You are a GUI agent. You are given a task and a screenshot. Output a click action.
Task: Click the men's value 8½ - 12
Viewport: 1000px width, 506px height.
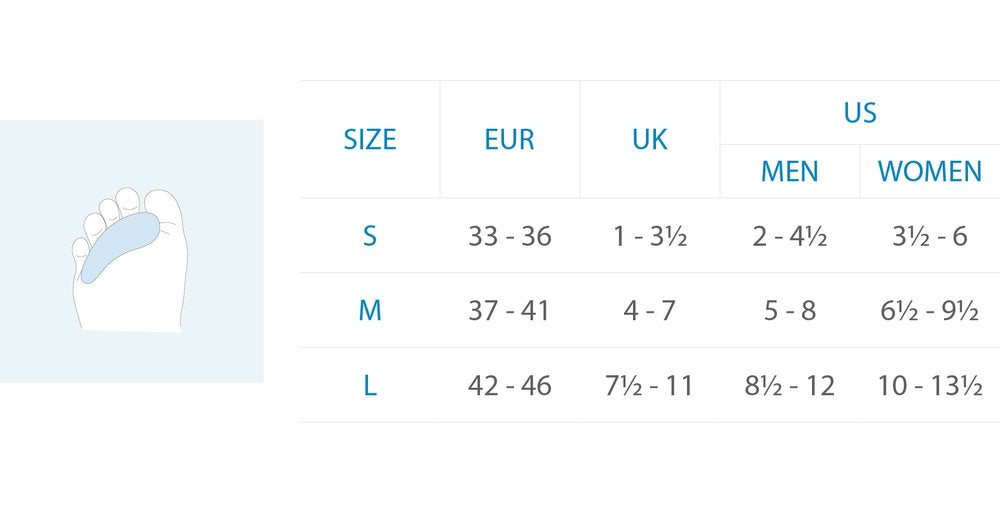coord(790,385)
